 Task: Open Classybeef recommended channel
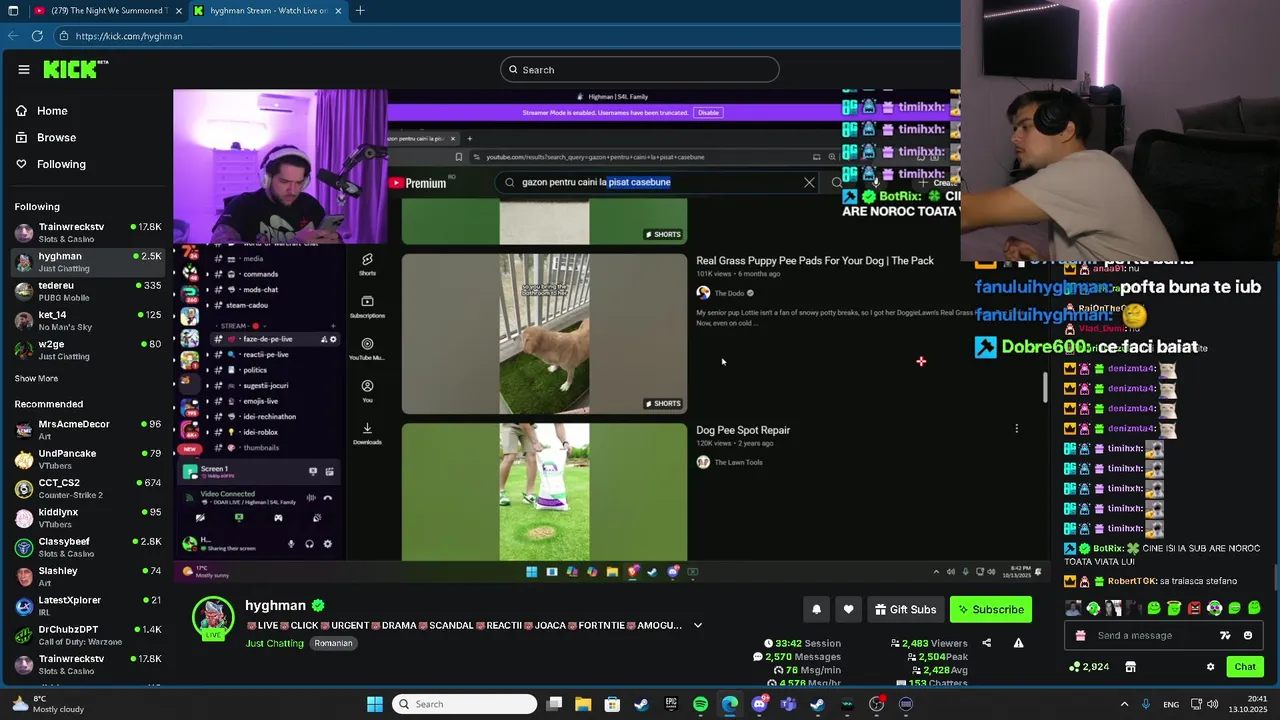point(88,547)
